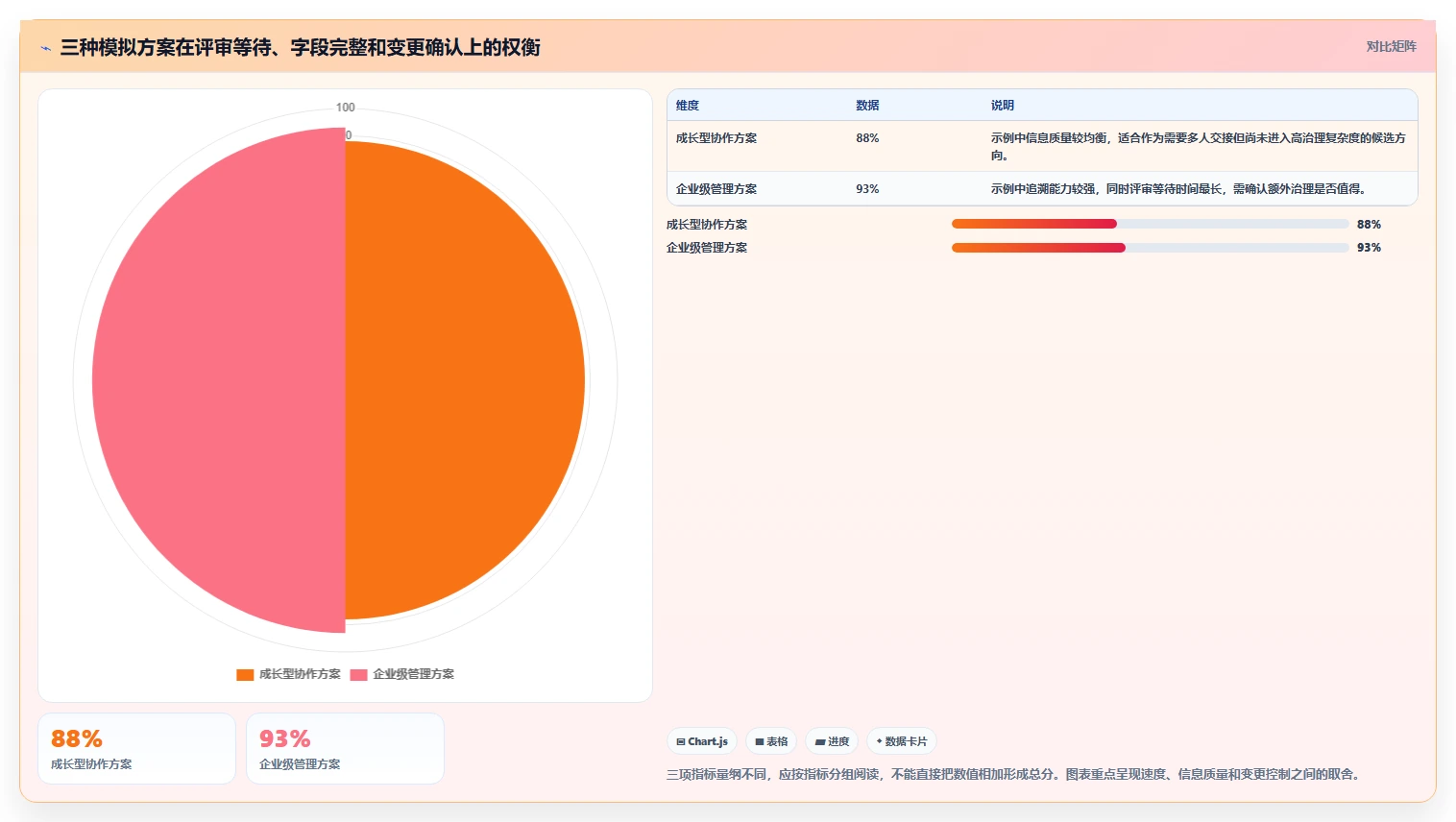Open the 93% 企业级管理方案 data card
This screenshot has height=822, width=1456.
pyautogui.click(x=345, y=749)
